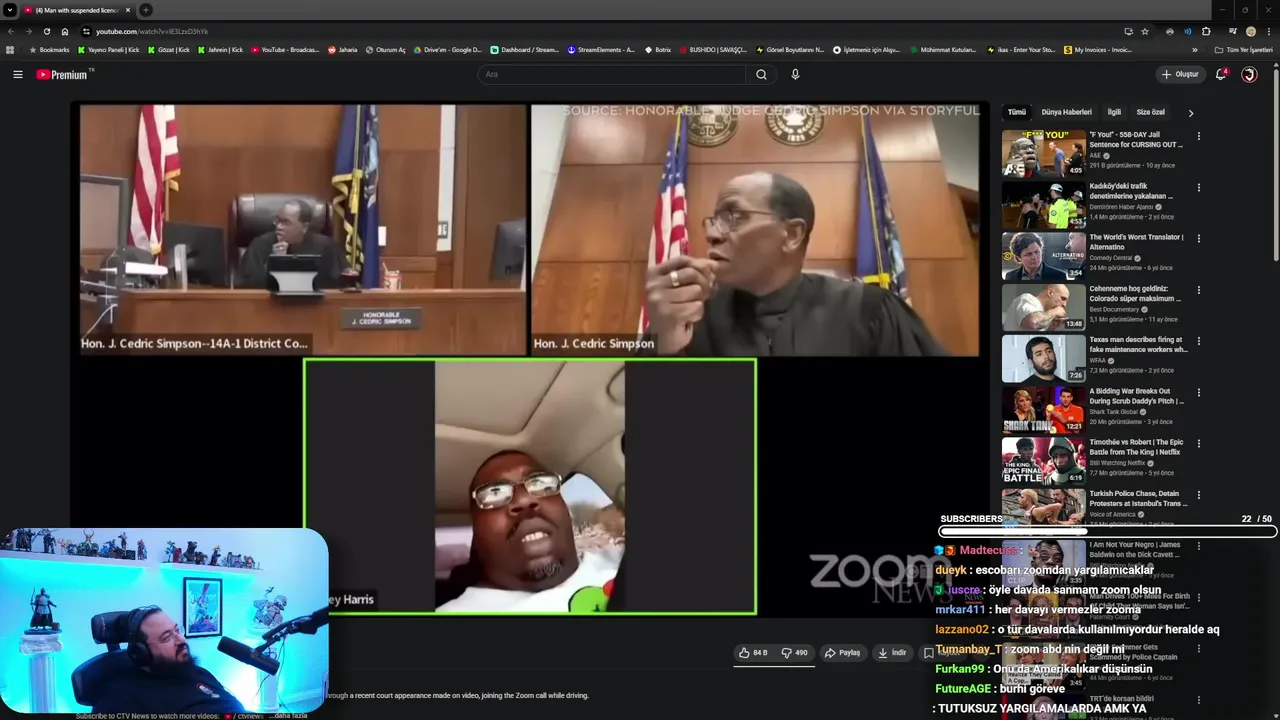This screenshot has height=720, width=1280.
Task: Open browser home page icon
Action: (x=65, y=31)
